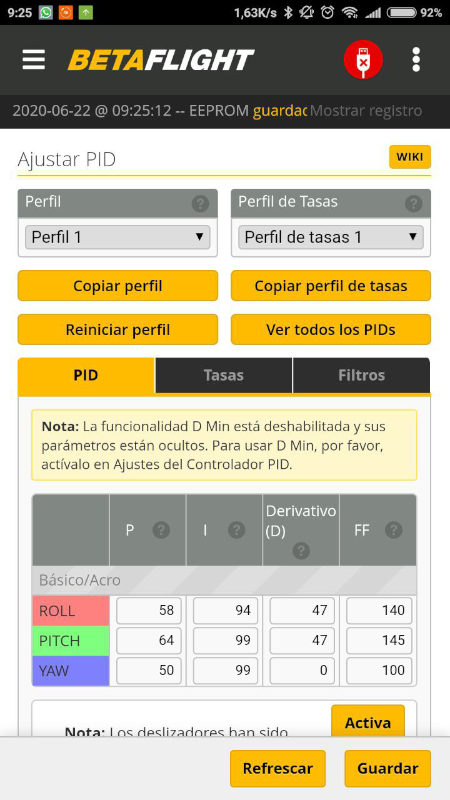Click Ver todos los PIDs button

coord(331,330)
